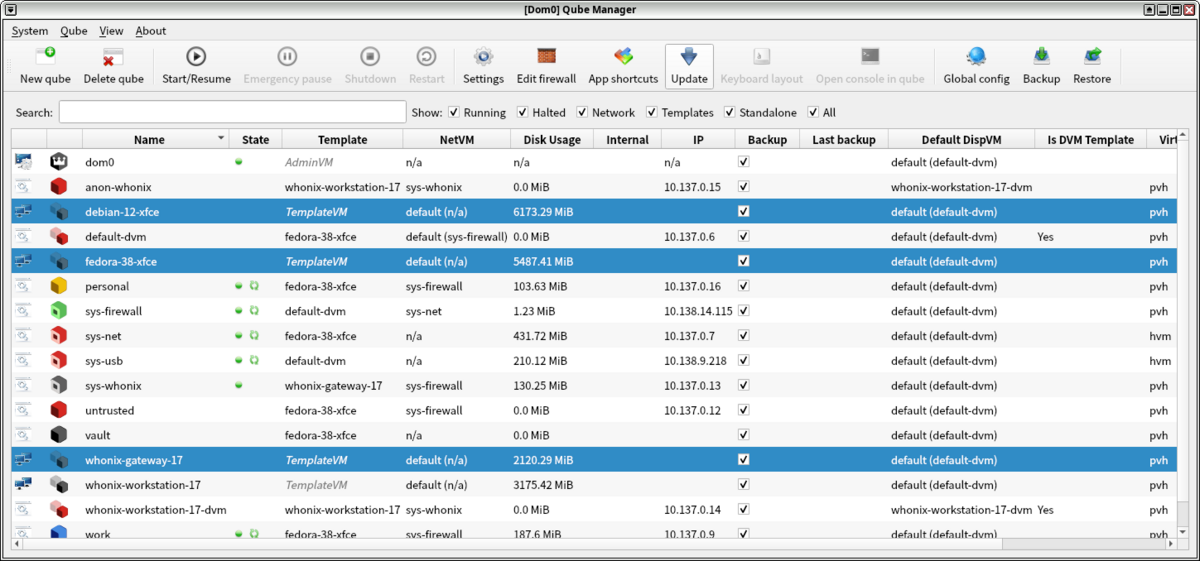Click the New qube toolbar icon

(x=45, y=57)
